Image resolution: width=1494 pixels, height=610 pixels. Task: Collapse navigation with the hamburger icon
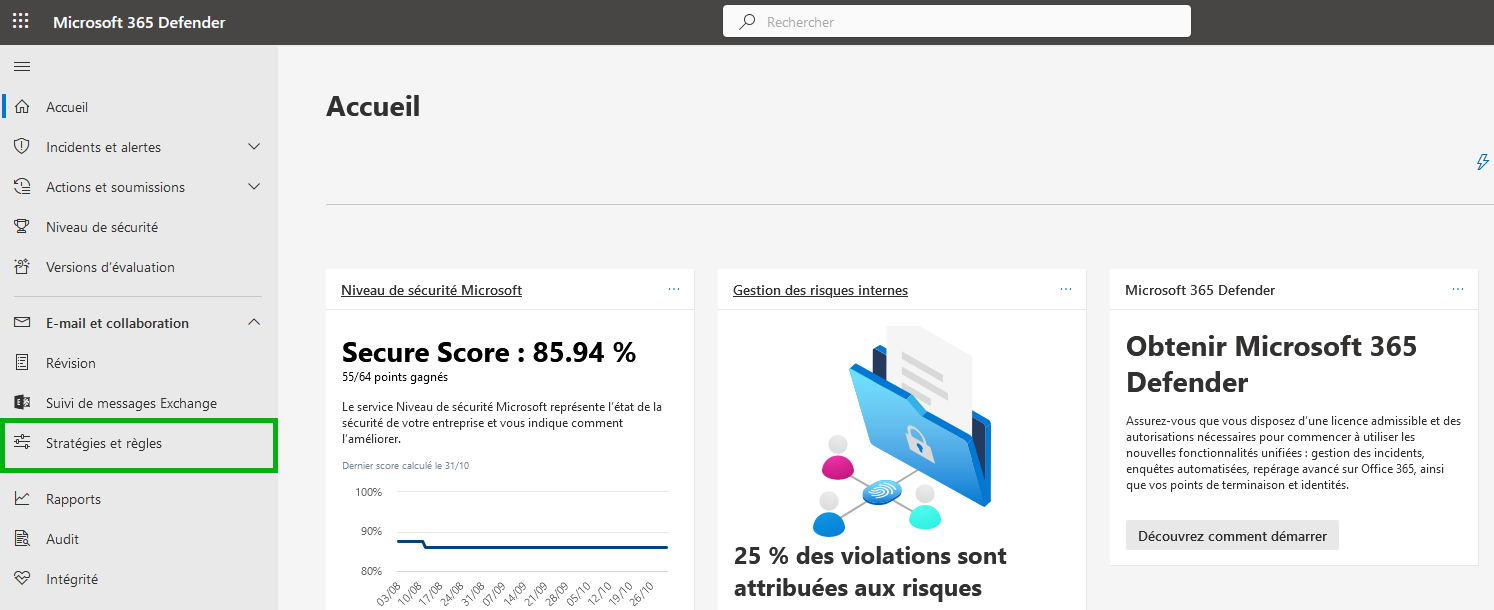22,67
